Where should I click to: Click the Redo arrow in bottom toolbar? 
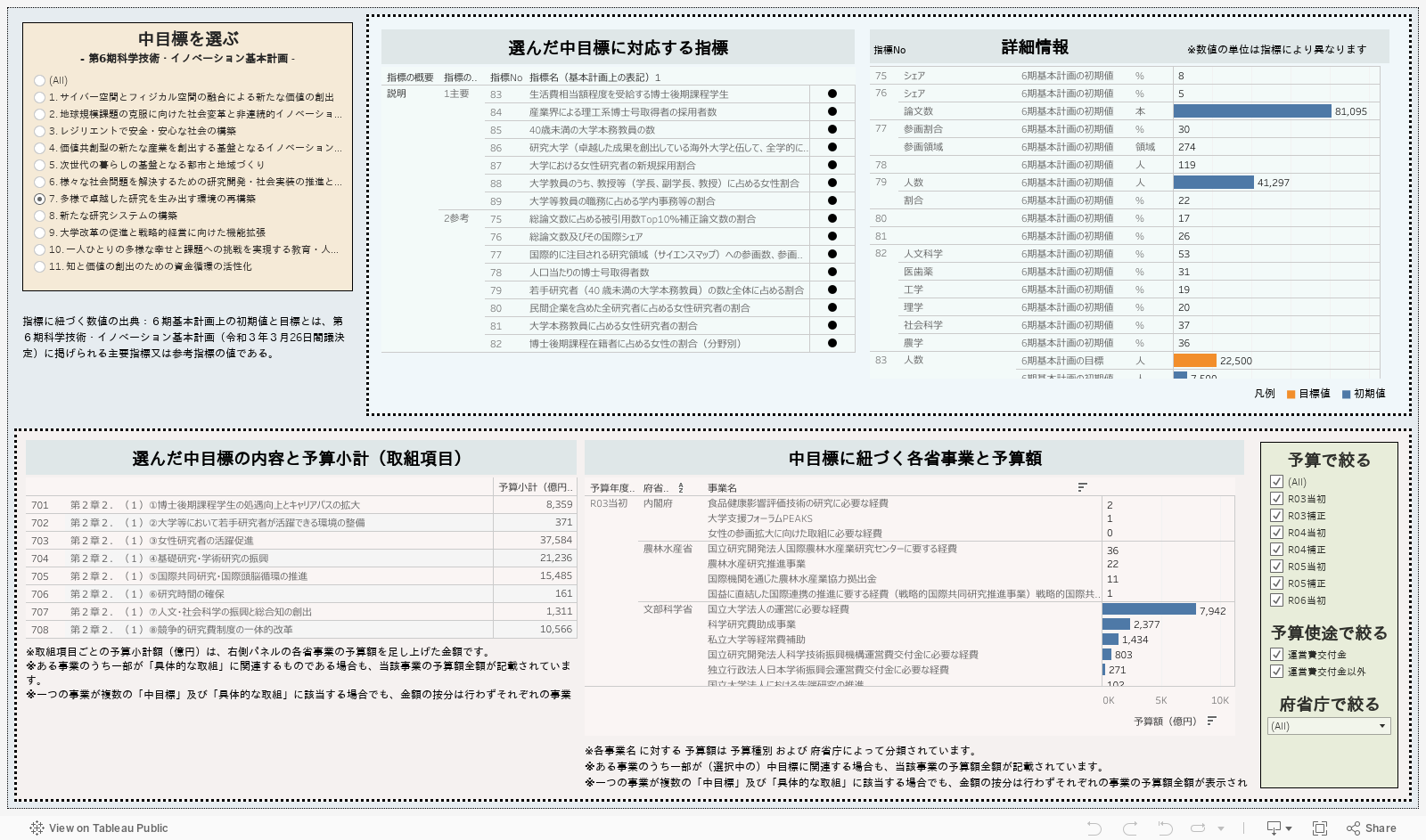click(1130, 828)
